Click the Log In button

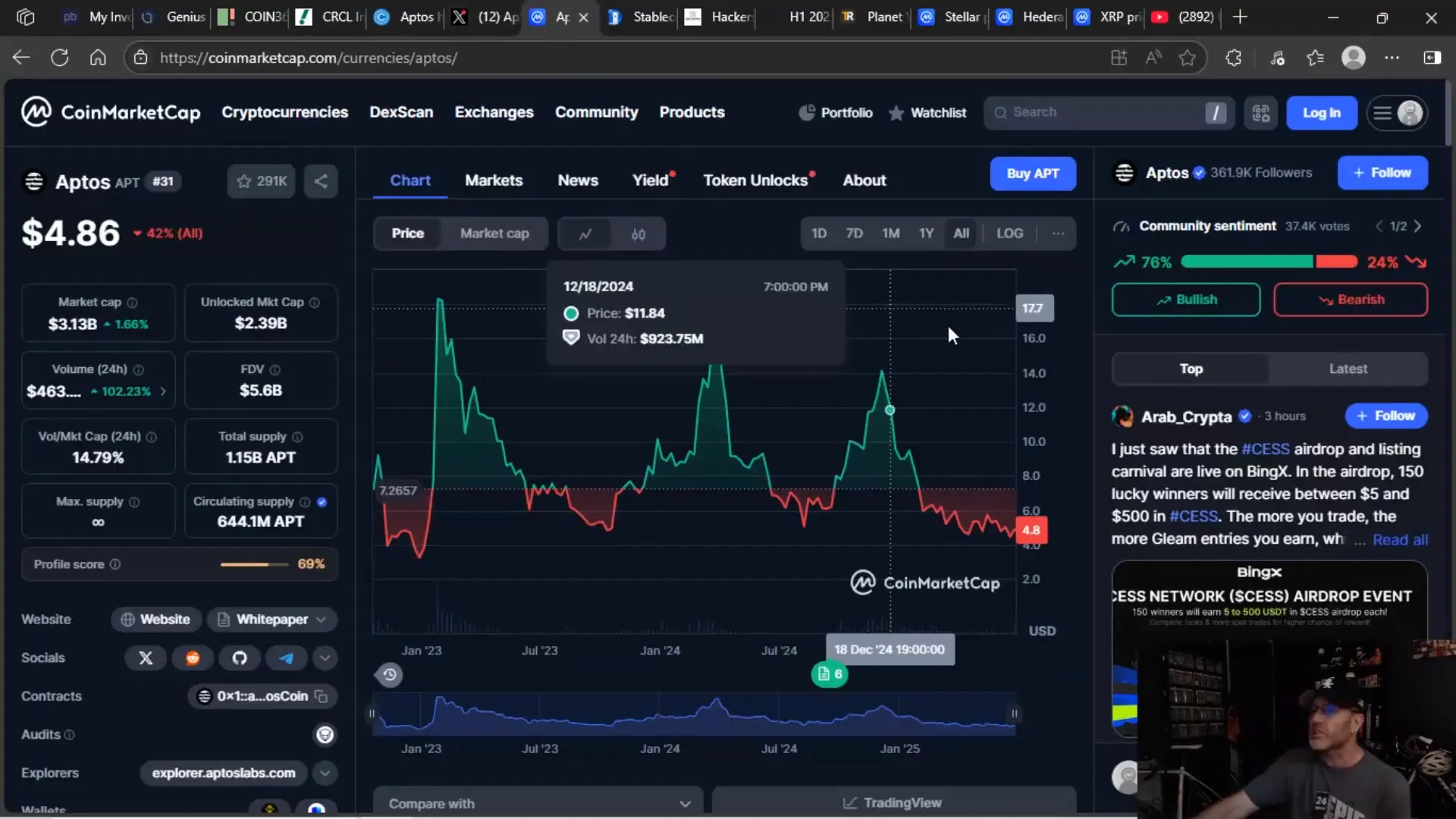pyautogui.click(x=1321, y=113)
